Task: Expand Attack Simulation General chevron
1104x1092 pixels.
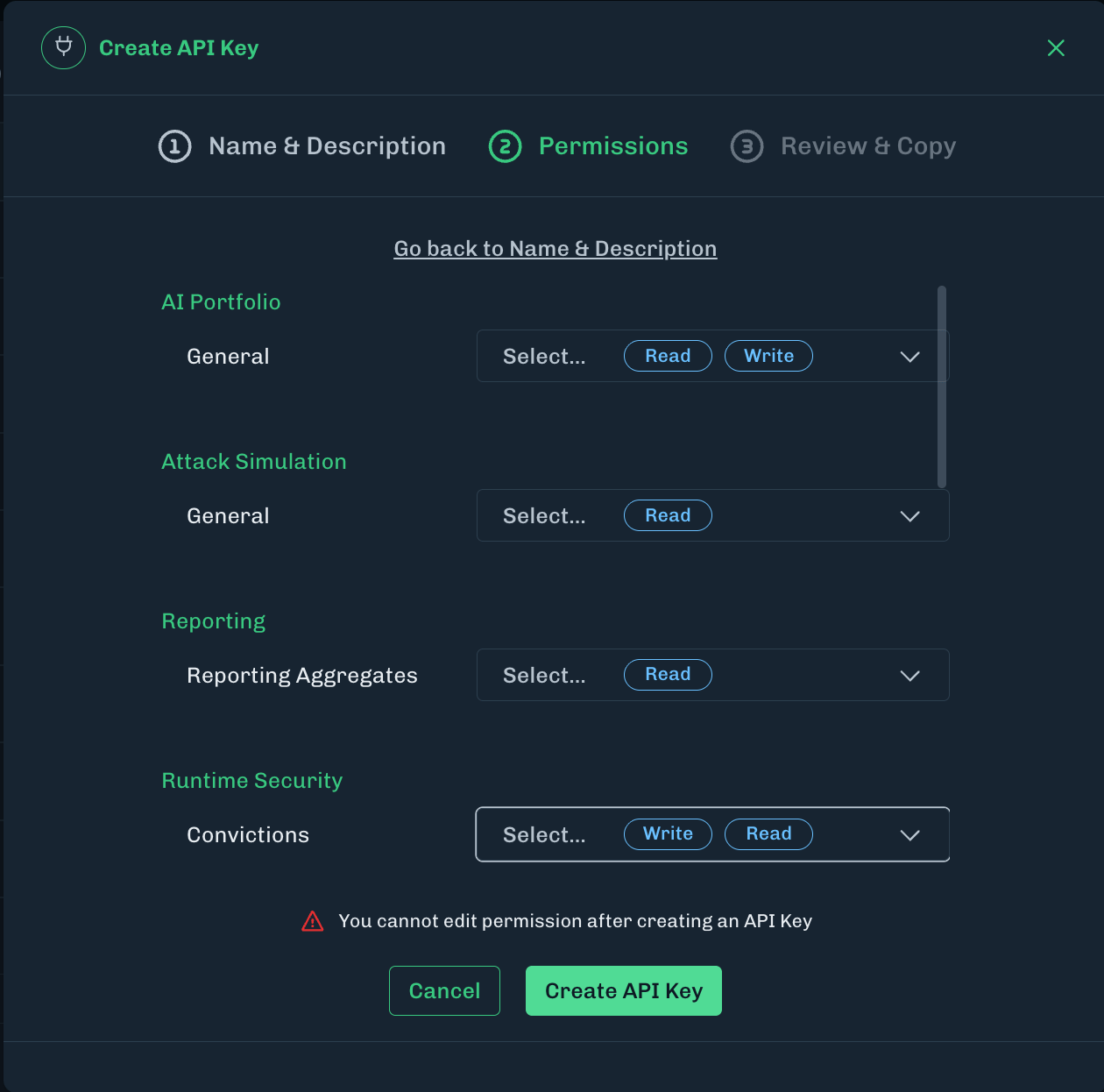Action: (909, 516)
